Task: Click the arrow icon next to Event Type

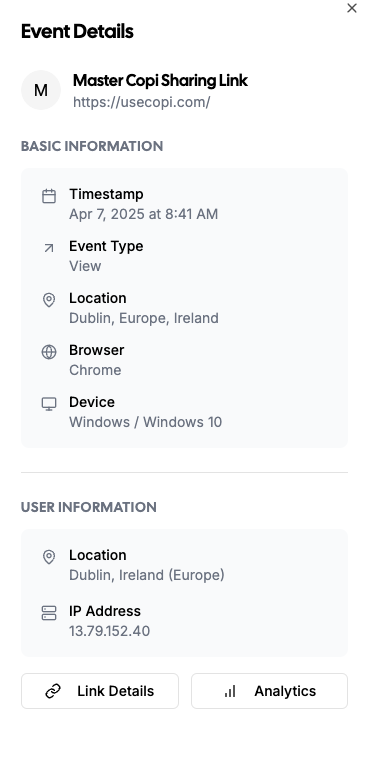Action: (x=49, y=248)
